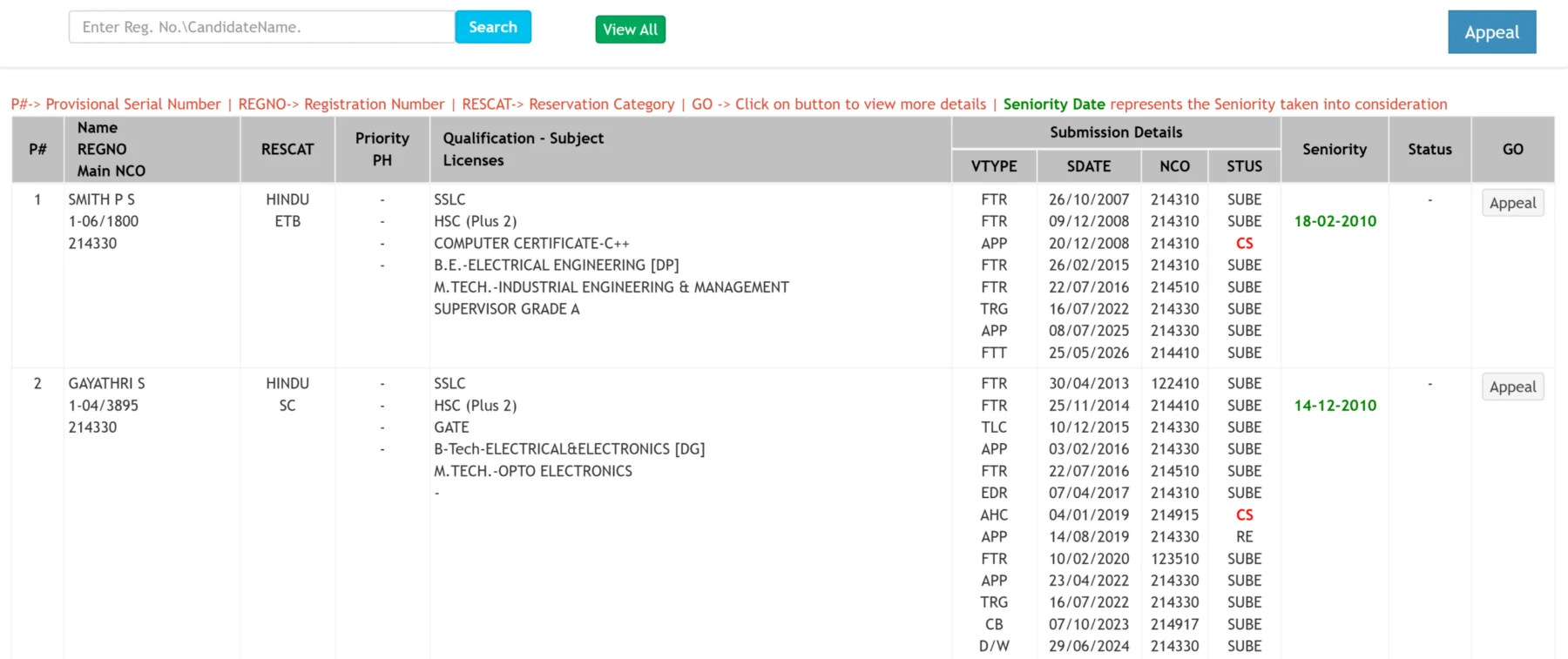Select registration number 1-04/3895
Viewport: 1568px width, 659px height.
[x=104, y=406]
